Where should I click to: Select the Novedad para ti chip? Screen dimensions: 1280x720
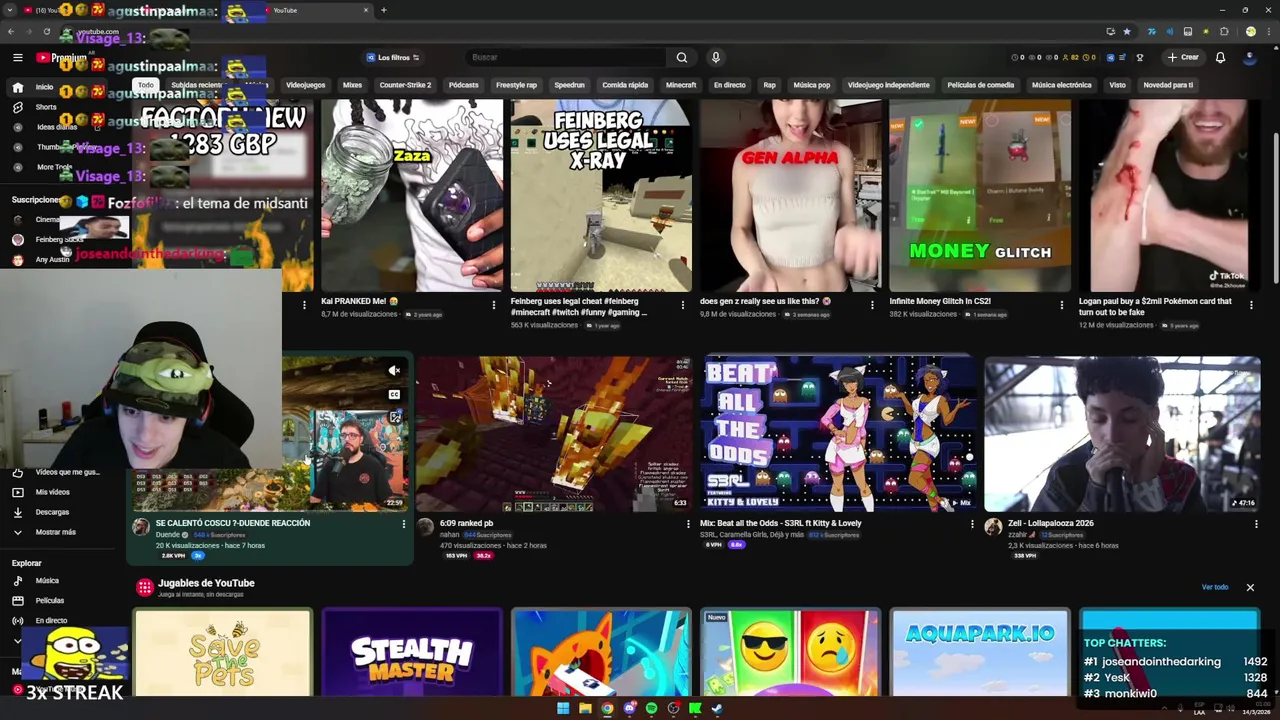point(1168,85)
